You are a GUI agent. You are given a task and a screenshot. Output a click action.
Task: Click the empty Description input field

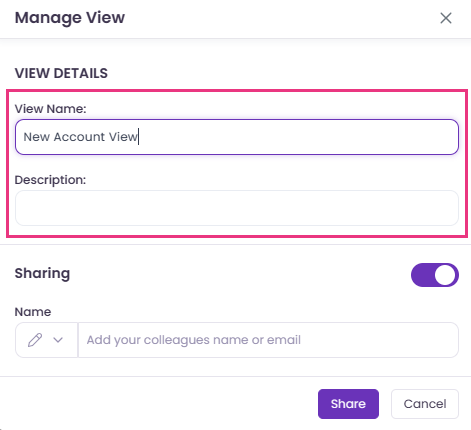click(x=237, y=208)
